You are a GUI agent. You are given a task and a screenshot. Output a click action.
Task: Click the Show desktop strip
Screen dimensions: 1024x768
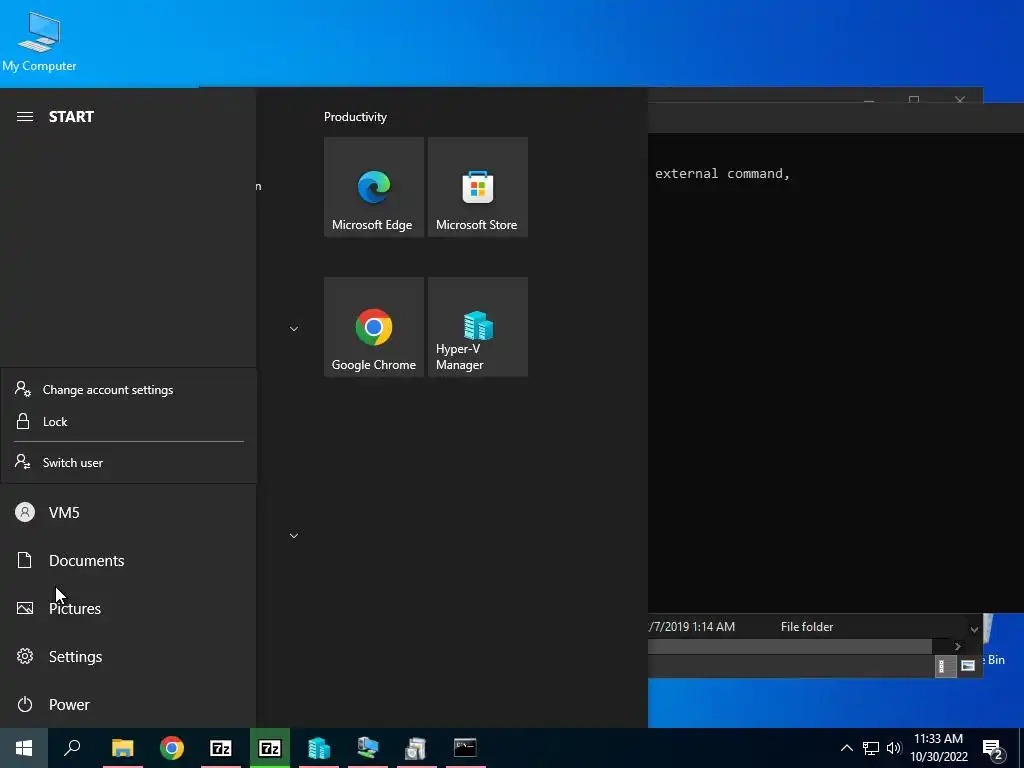(x=1021, y=748)
